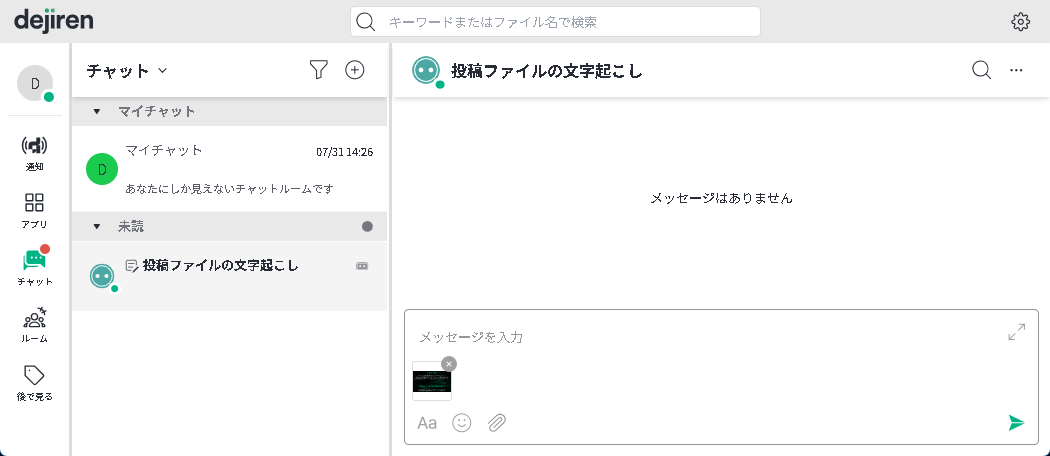Collapse the 未読 section
This screenshot has height=456, width=1050.
pos(97,227)
